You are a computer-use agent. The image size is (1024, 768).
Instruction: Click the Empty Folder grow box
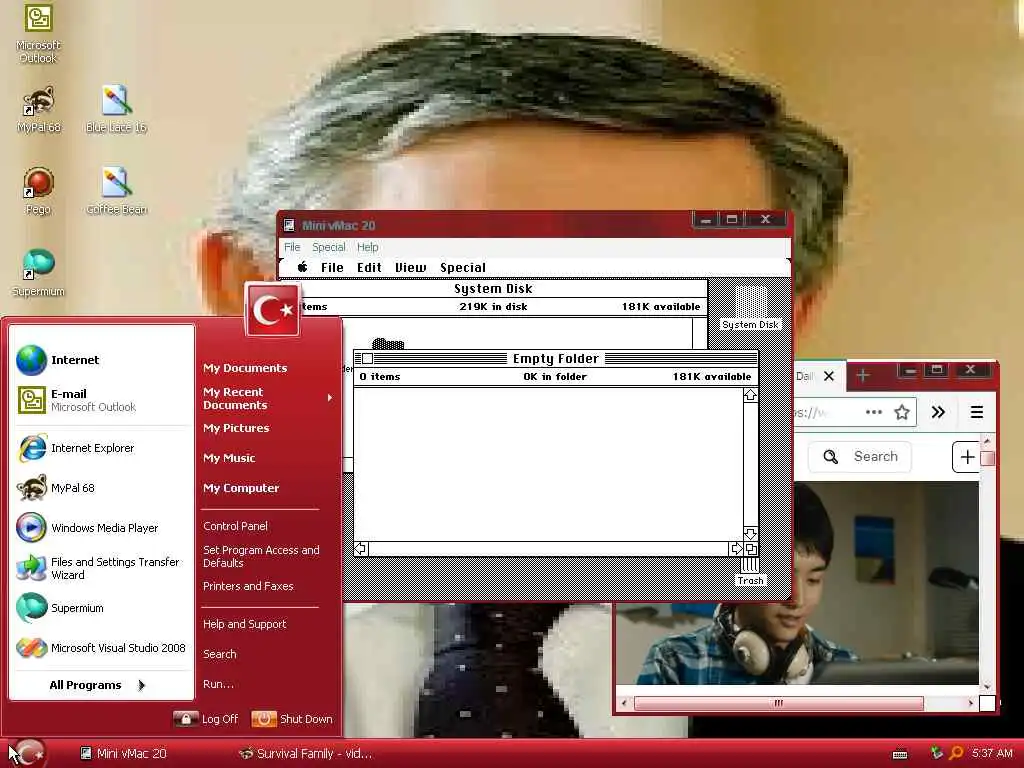click(x=750, y=549)
